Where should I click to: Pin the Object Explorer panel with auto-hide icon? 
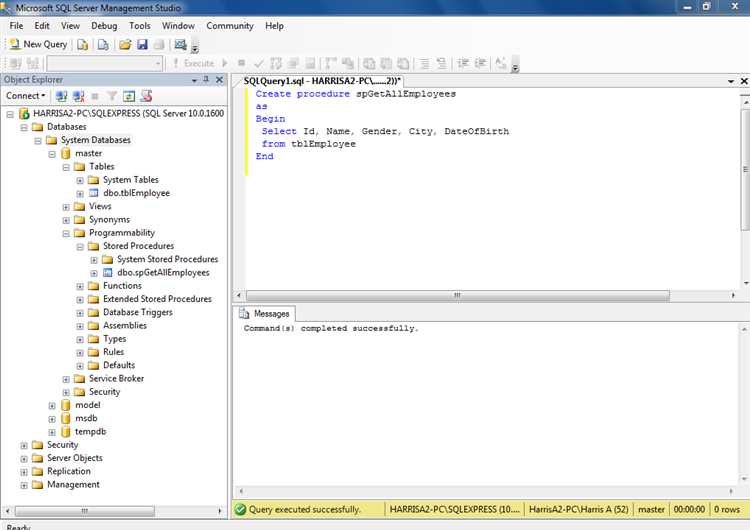pos(207,79)
